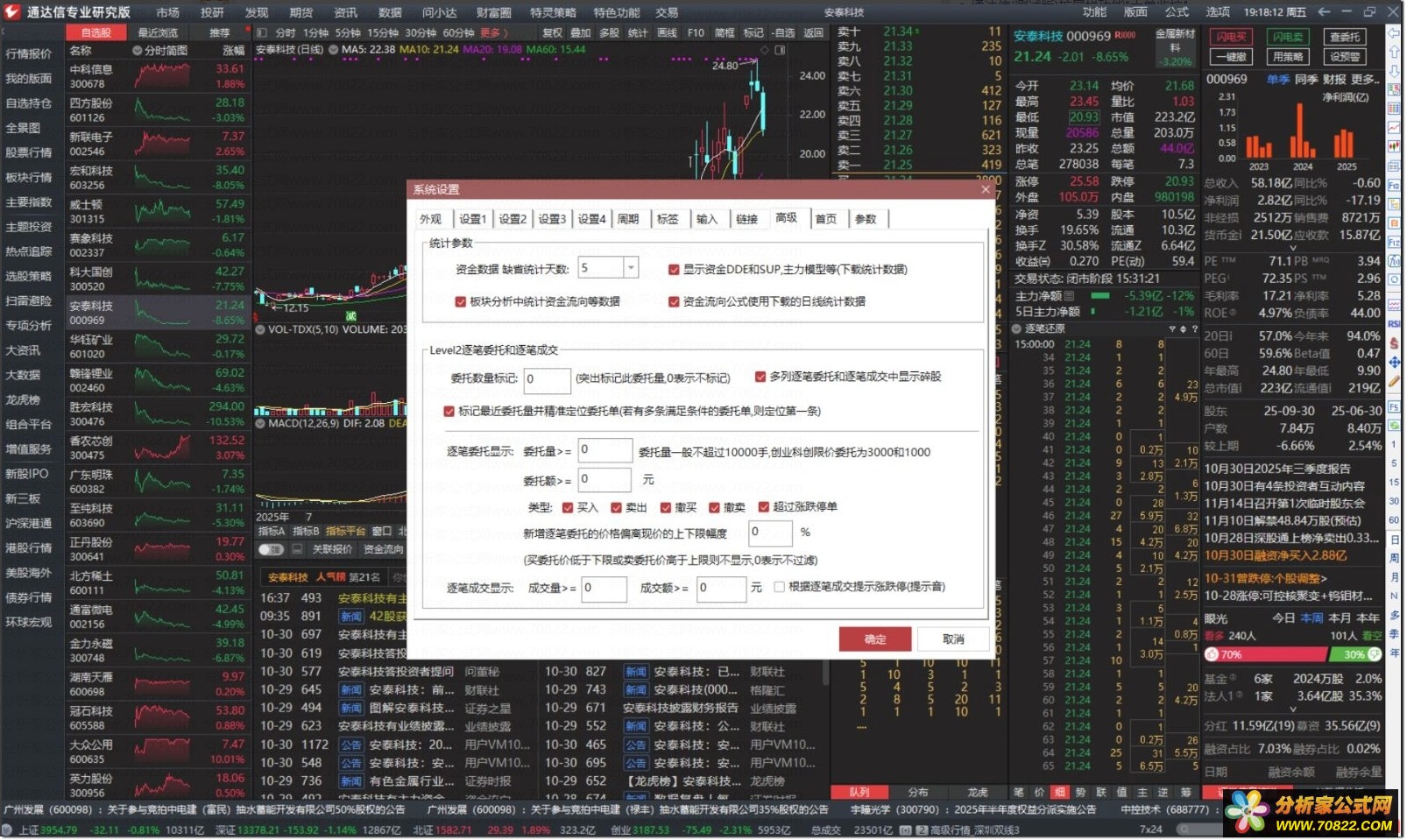Open the 版面 menu in title bar

click(x=1135, y=12)
